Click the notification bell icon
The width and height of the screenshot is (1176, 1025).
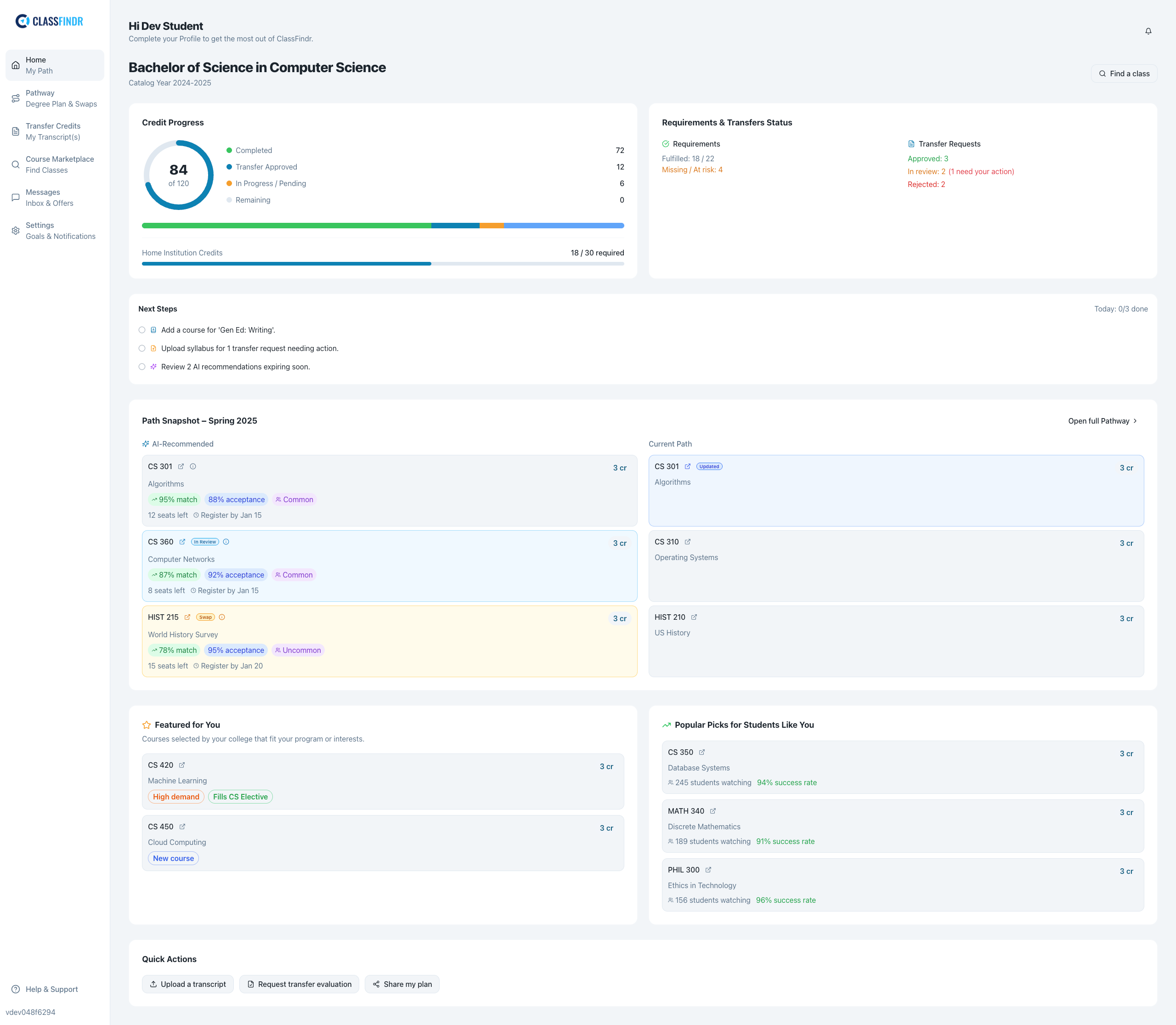point(1148,31)
